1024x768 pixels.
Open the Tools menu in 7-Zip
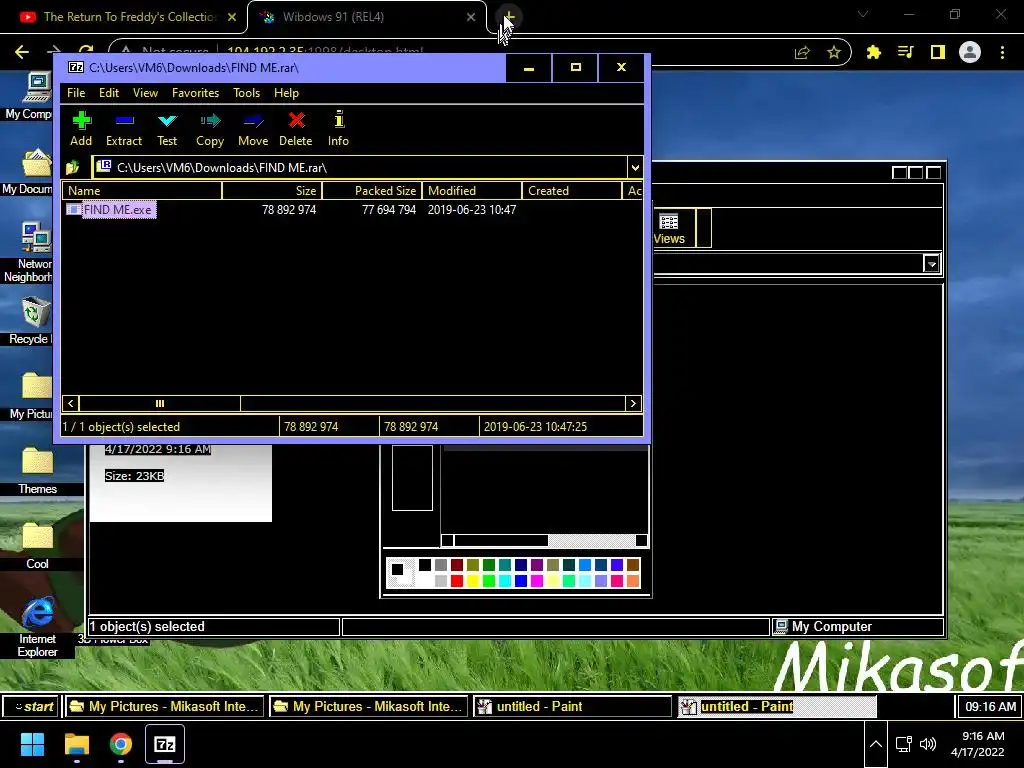[247, 93]
